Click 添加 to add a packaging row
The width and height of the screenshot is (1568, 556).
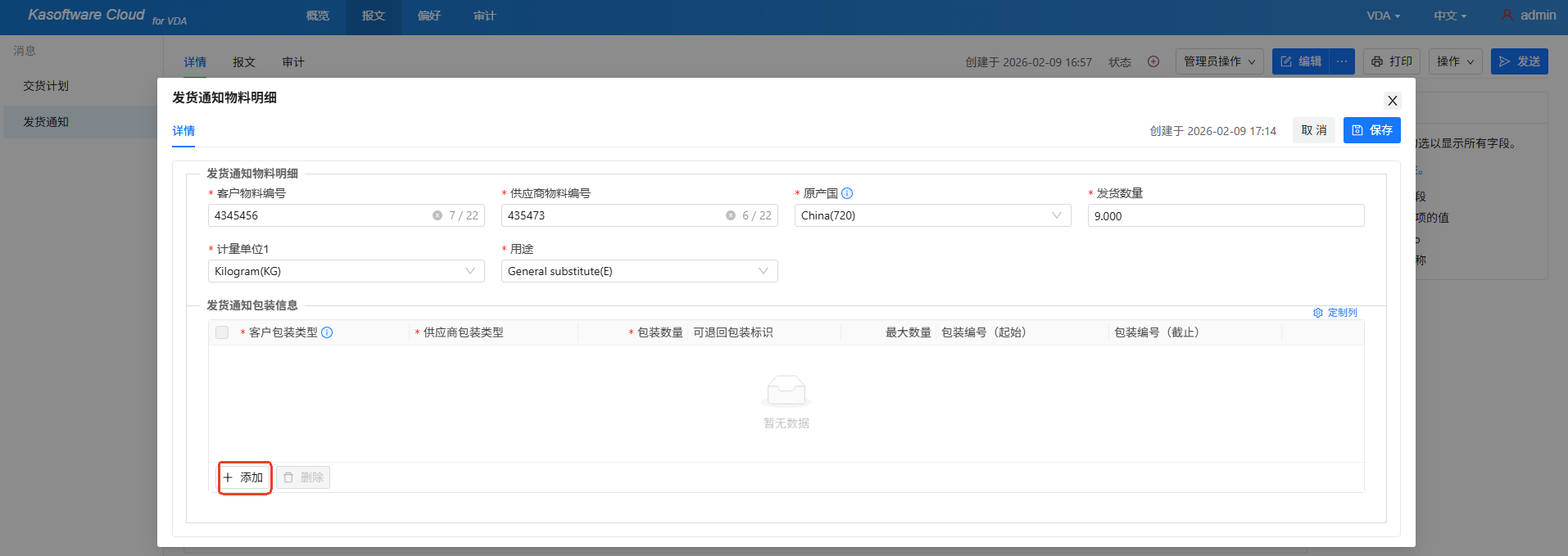click(244, 477)
